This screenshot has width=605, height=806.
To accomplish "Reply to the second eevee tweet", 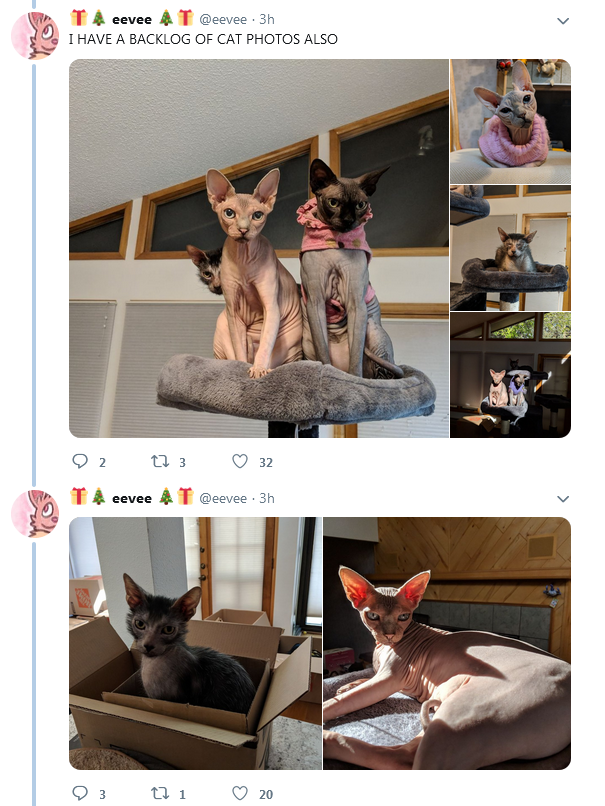I will tap(80, 793).
